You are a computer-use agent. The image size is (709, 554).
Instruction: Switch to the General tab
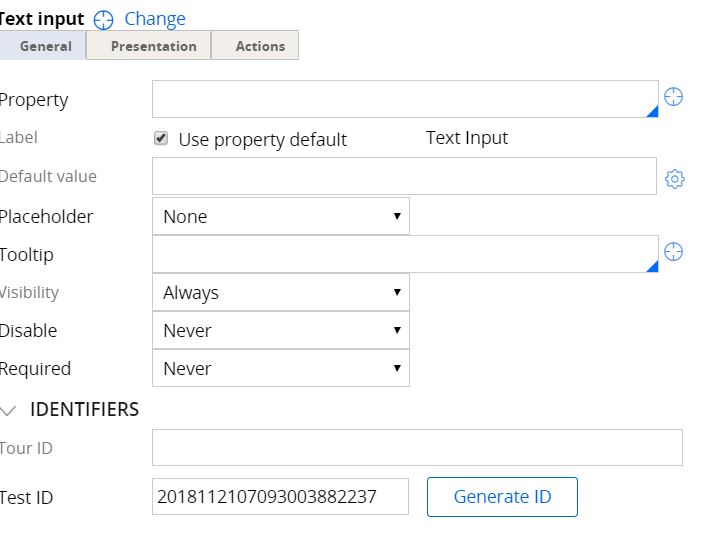[45, 46]
